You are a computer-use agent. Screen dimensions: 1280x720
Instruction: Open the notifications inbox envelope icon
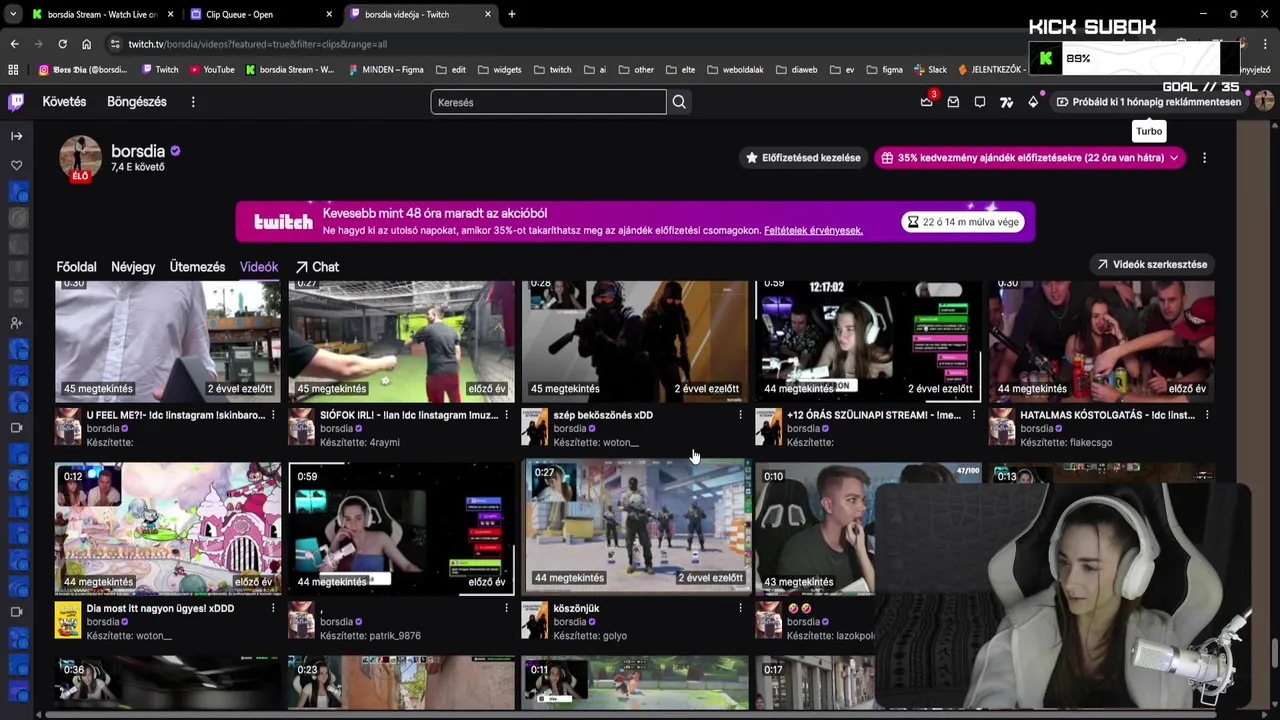[953, 102]
